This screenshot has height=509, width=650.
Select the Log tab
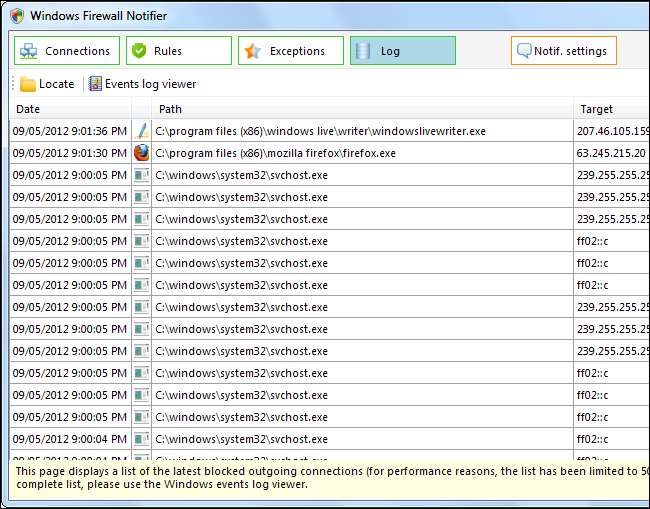click(402, 51)
